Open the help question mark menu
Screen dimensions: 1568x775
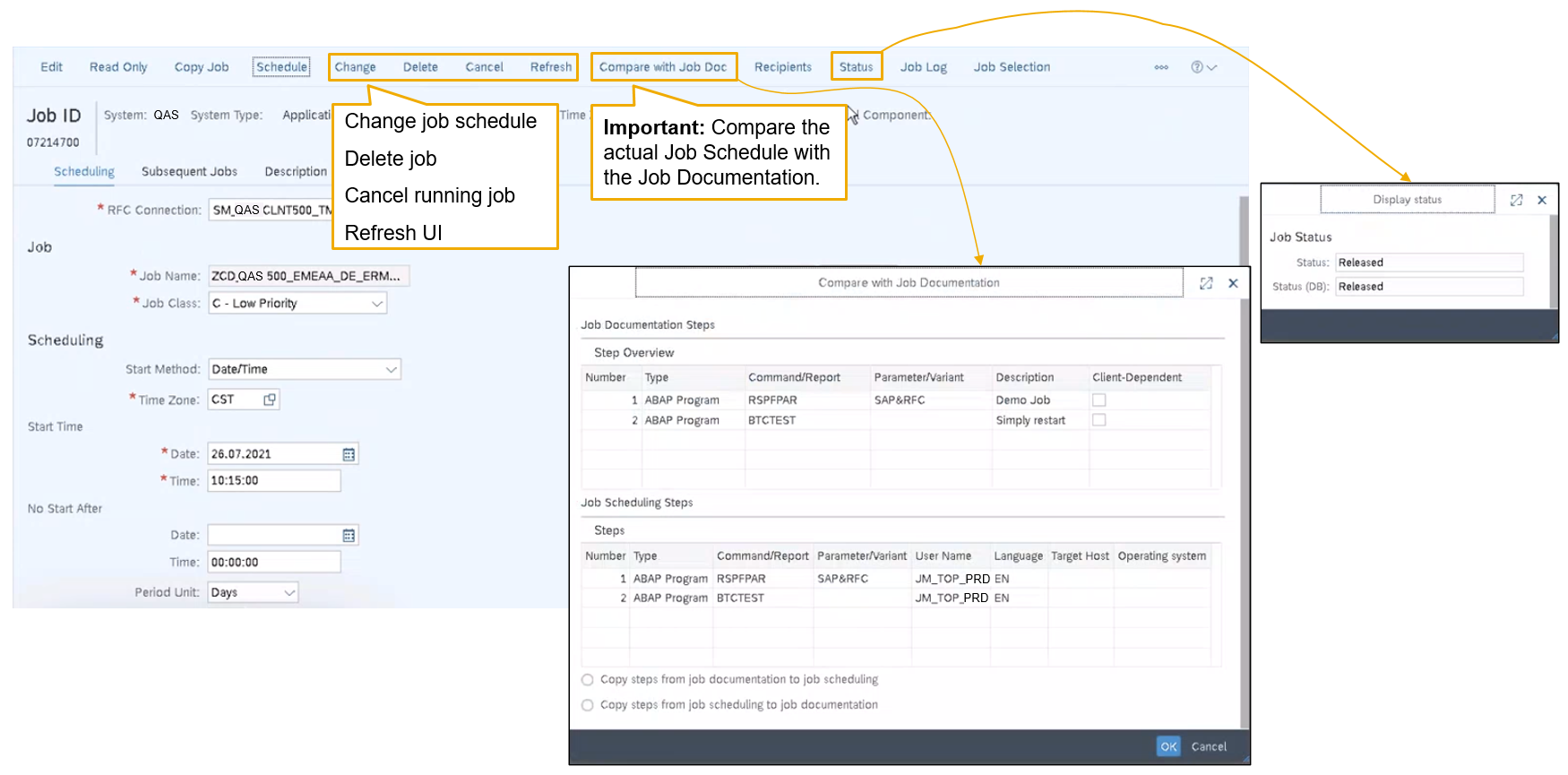[x=1203, y=67]
